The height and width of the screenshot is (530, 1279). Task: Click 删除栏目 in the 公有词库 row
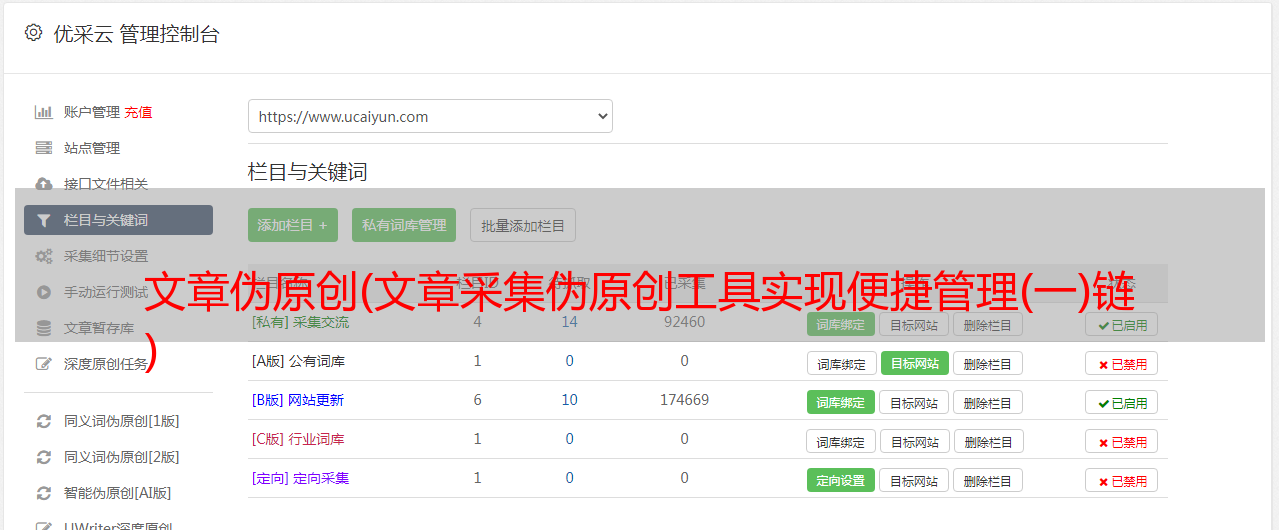(x=988, y=363)
